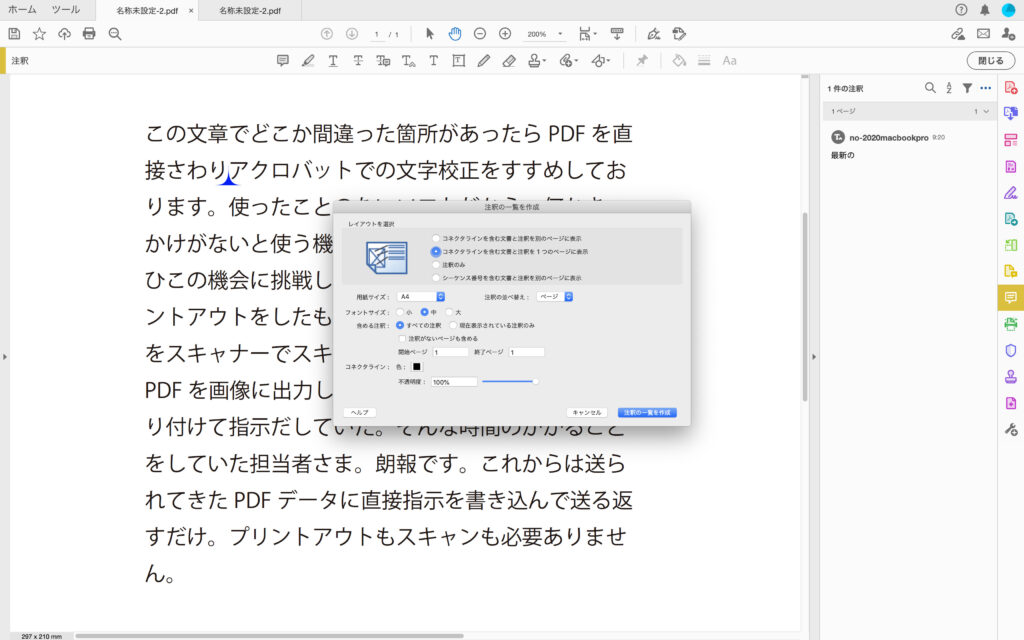The width and height of the screenshot is (1024, 640).
Task: Open comments panel options (three dots)
Action: (x=985, y=88)
